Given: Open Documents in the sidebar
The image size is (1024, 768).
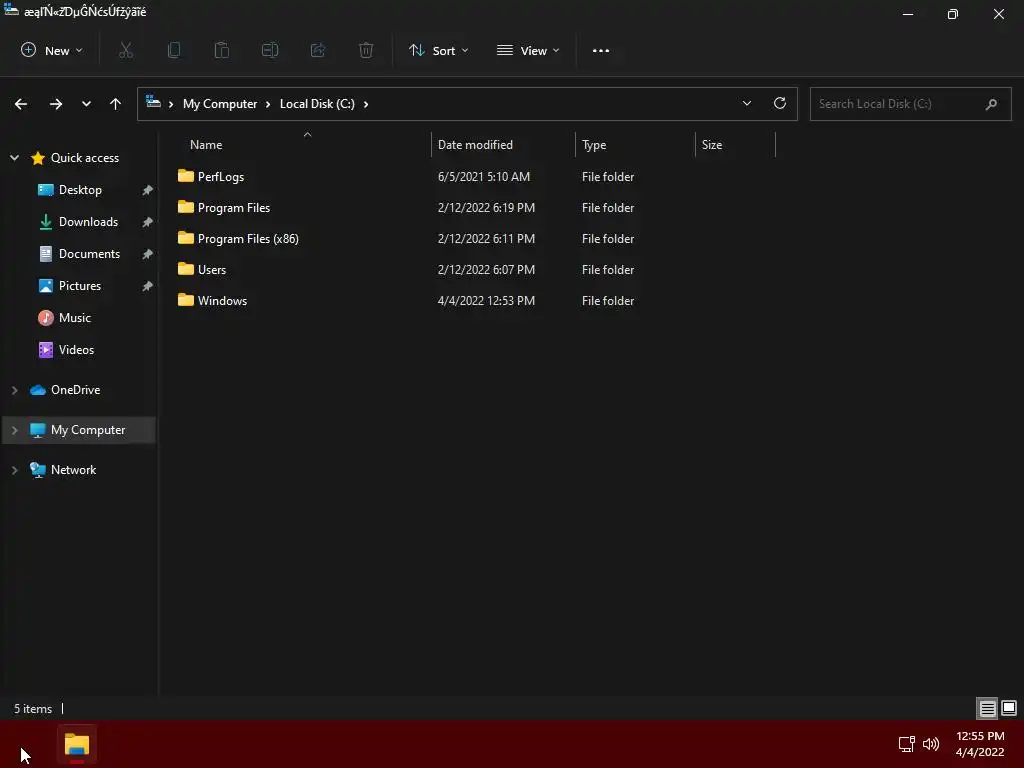Looking at the screenshot, I should [x=89, y=254].
